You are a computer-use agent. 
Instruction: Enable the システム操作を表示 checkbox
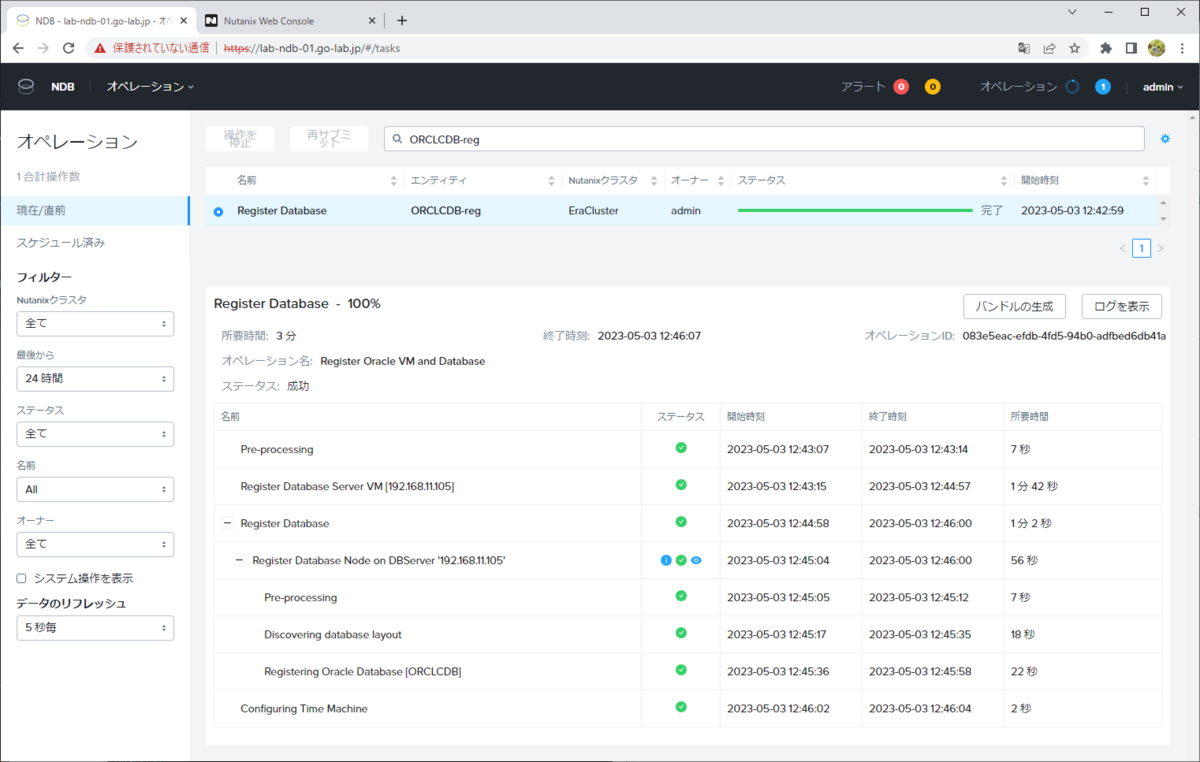pyautogui.click(x=22, y=578)
